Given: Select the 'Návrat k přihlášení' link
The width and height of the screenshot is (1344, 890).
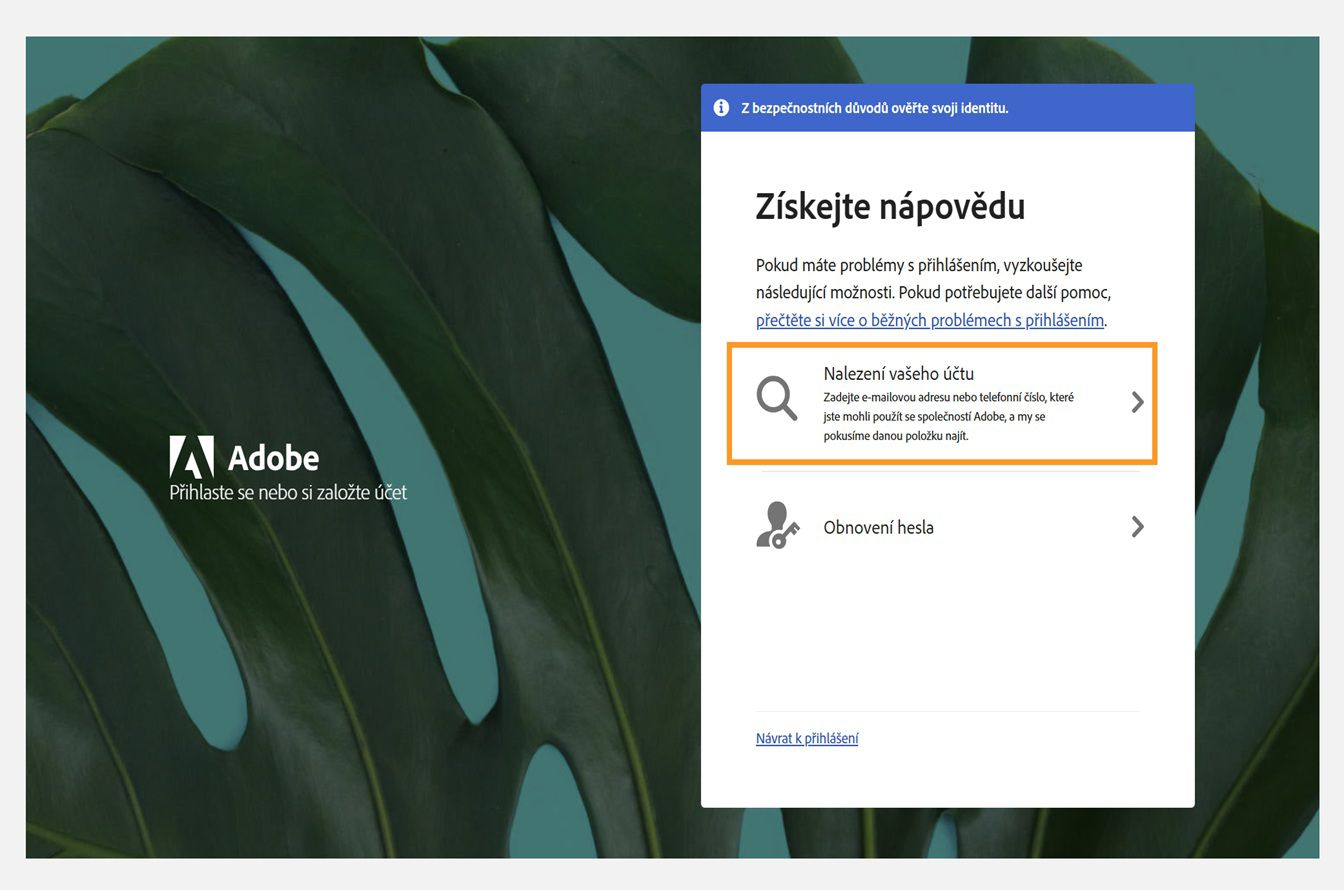Looking at the screenshot, I should pyautogui.click(x=808, y=739).
